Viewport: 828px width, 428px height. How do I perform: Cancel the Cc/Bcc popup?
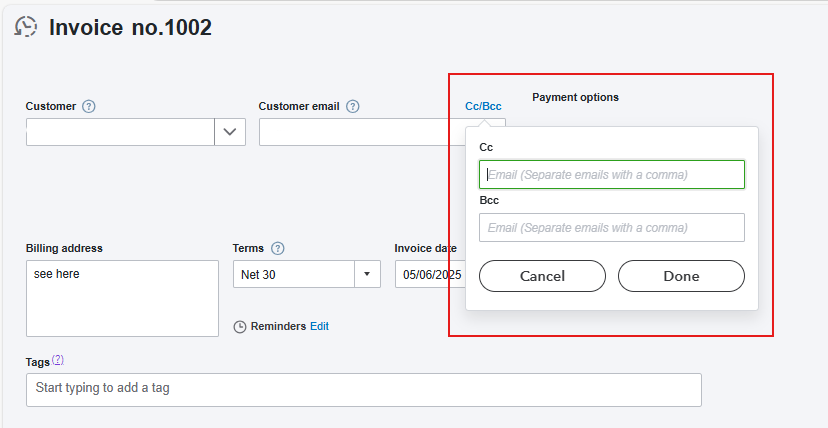click(x=542, y=276)
